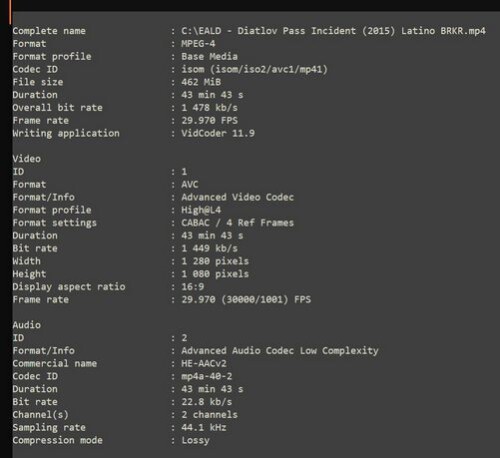
Task: Click the Sampling rate 44.1 kHz value
Action: pyautogui.click(x=204, y=427)
